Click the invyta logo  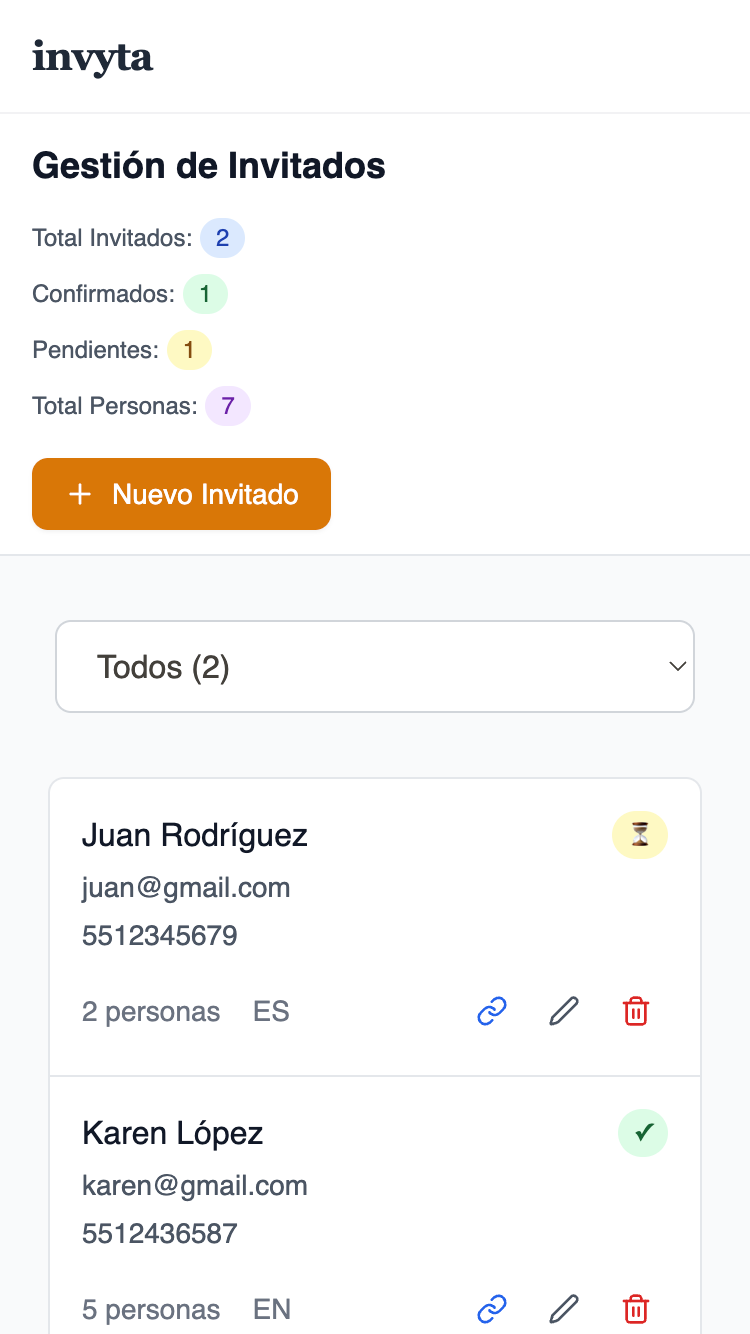(93, 57)
